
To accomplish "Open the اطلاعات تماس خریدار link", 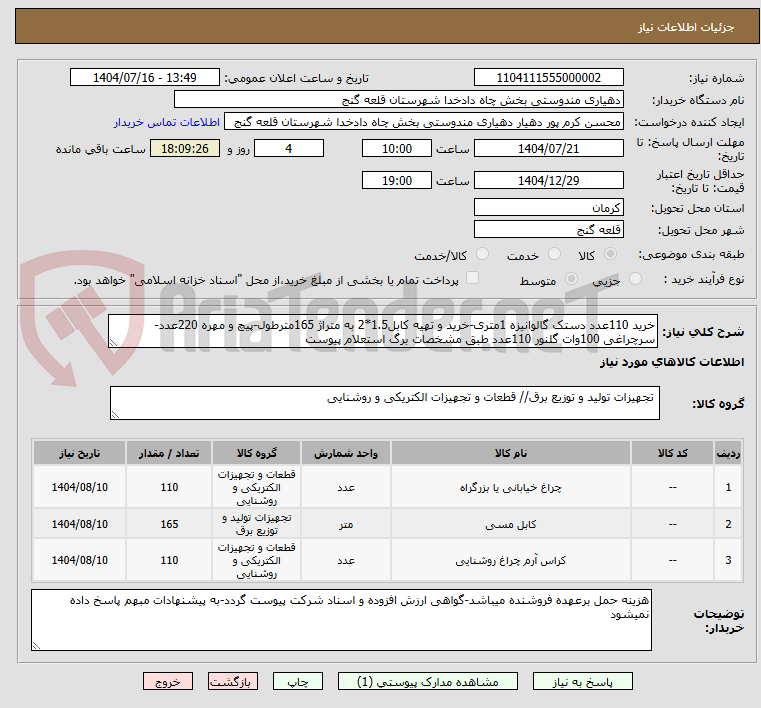I will [x=167, y=122].
